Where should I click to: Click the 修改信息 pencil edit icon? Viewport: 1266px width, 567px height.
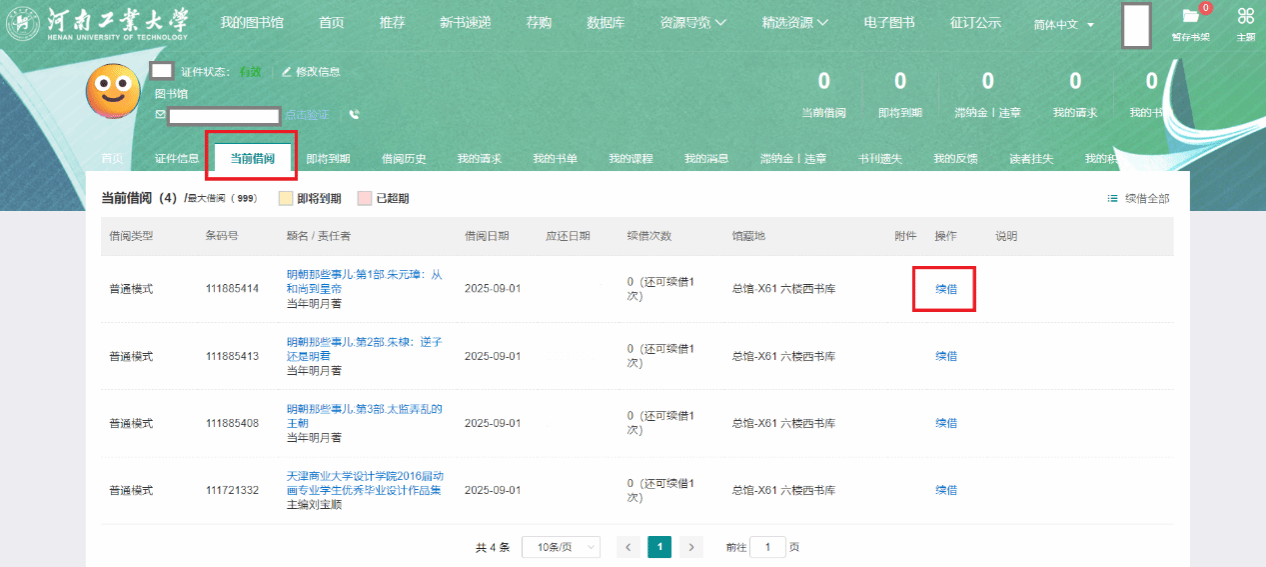[286, 72]
